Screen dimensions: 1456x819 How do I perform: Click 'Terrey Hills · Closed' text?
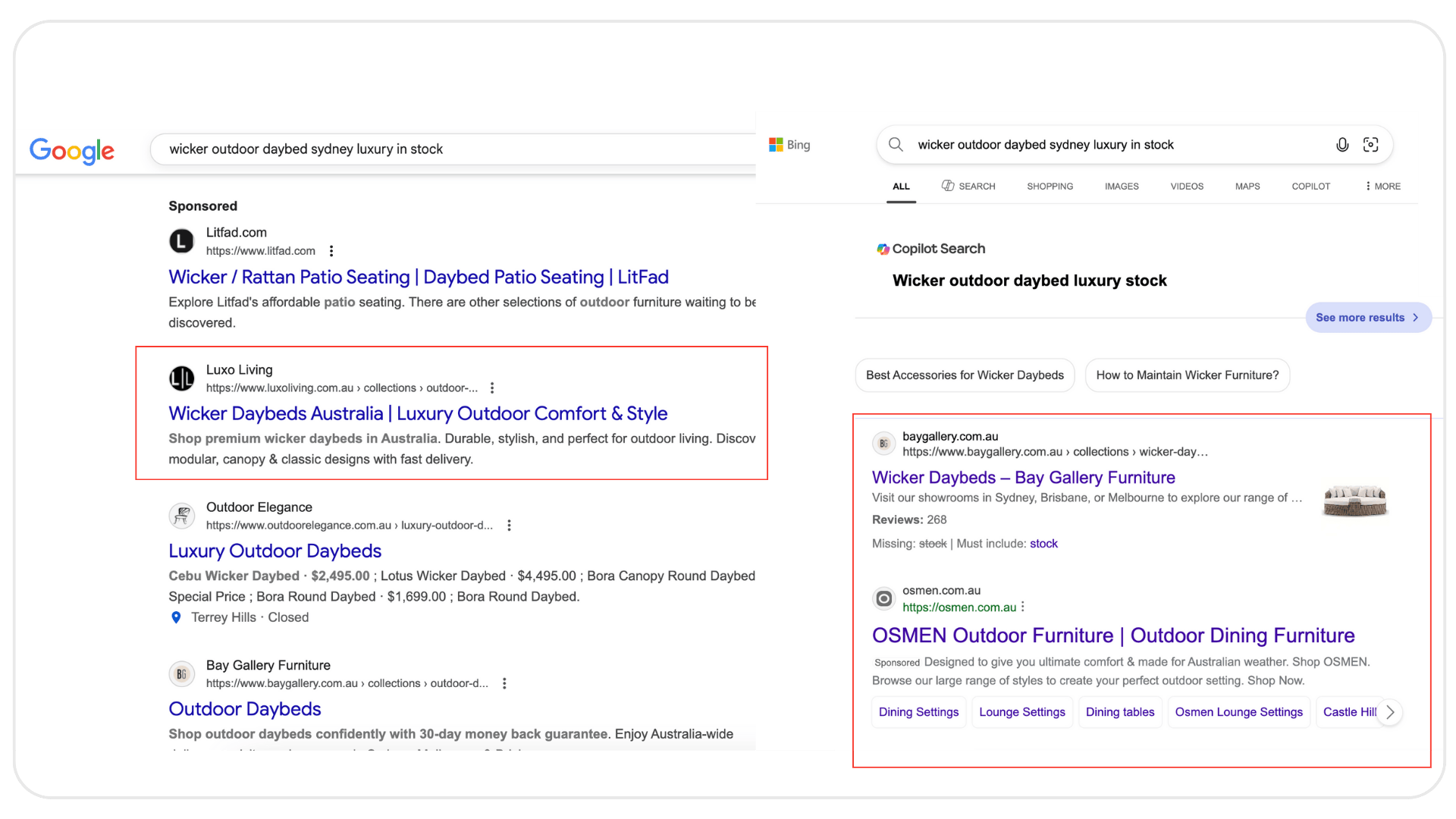249,617
